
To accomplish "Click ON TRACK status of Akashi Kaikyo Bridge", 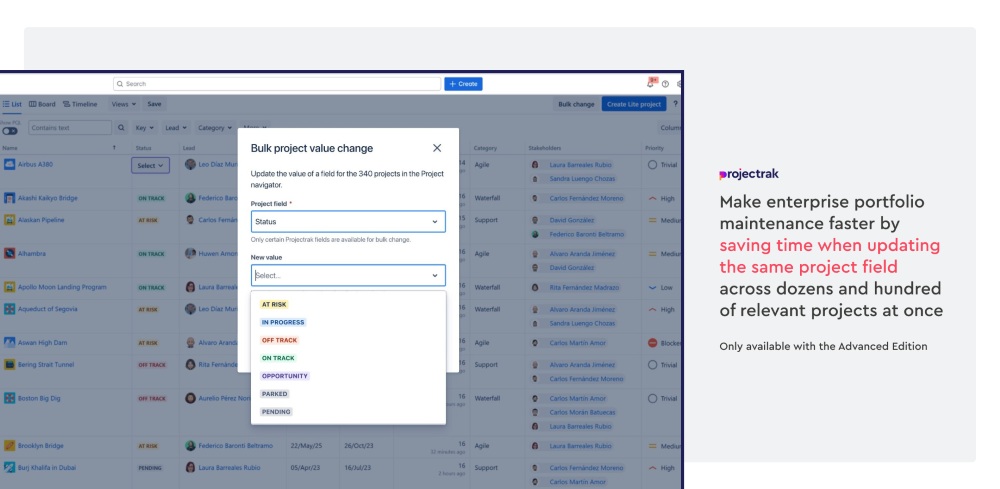I will (151, 199).
